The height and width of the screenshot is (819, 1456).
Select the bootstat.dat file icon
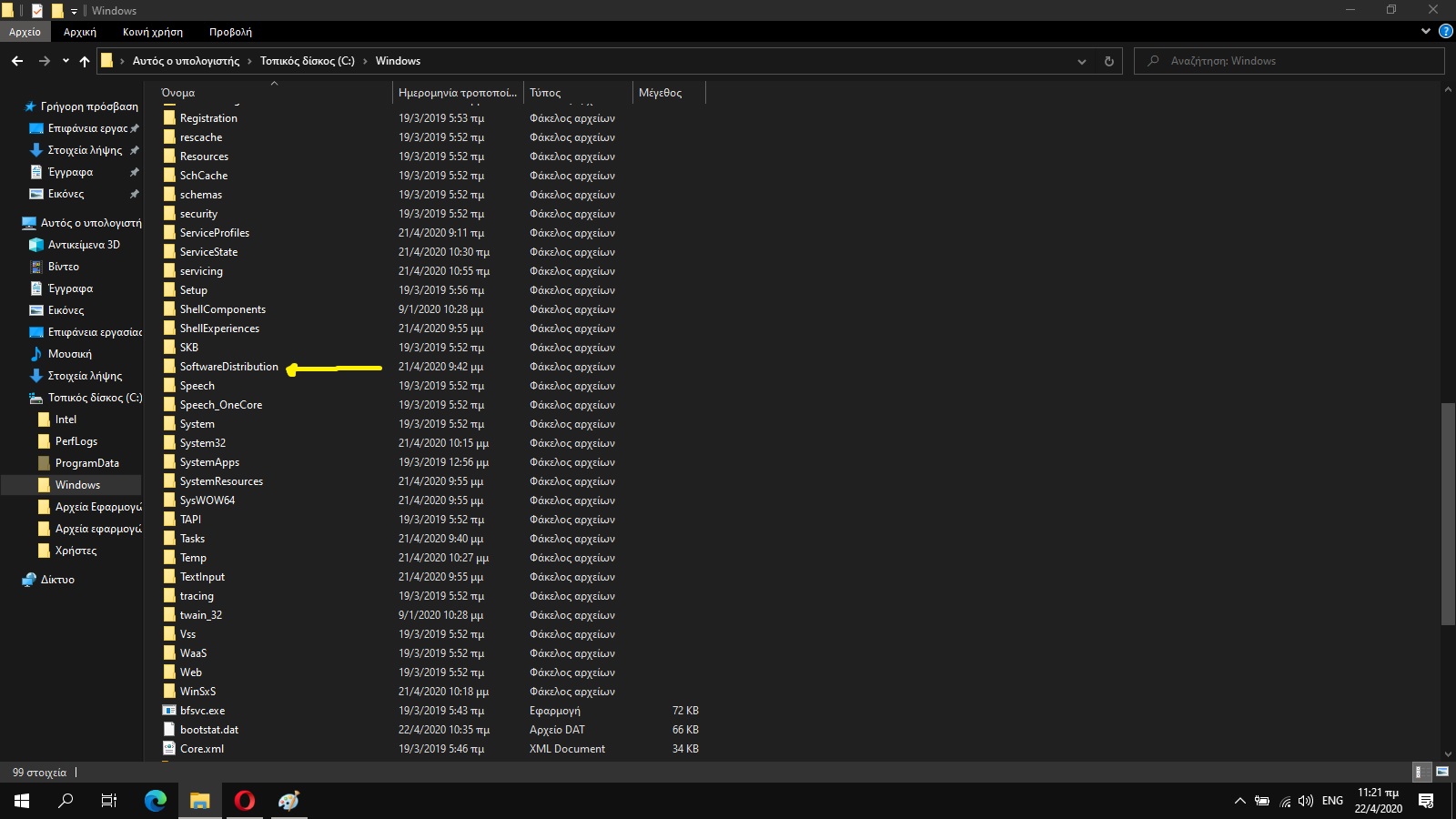click(x=169, y=730)
